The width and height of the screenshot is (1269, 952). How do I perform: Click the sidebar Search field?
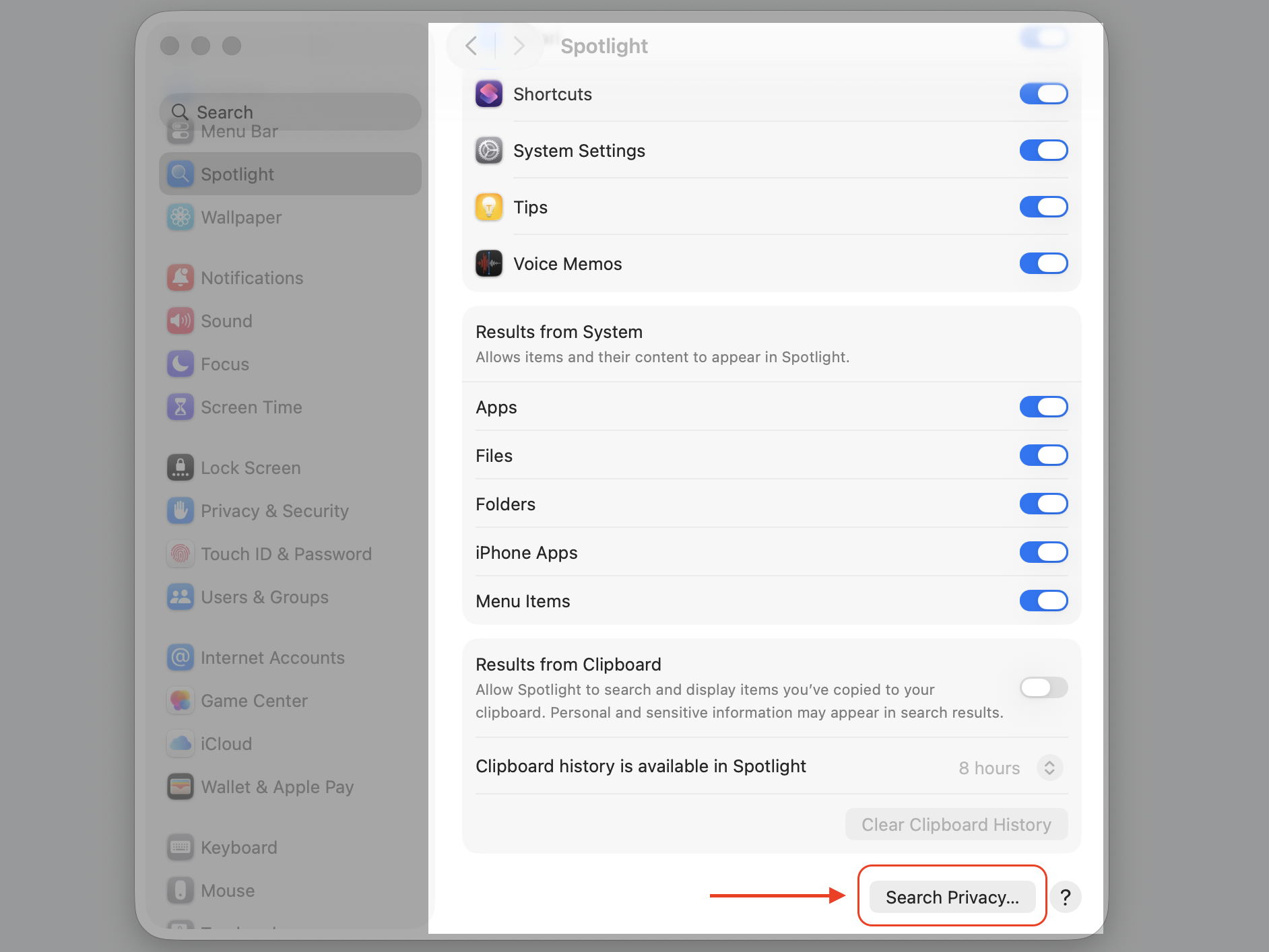(290, 112)
